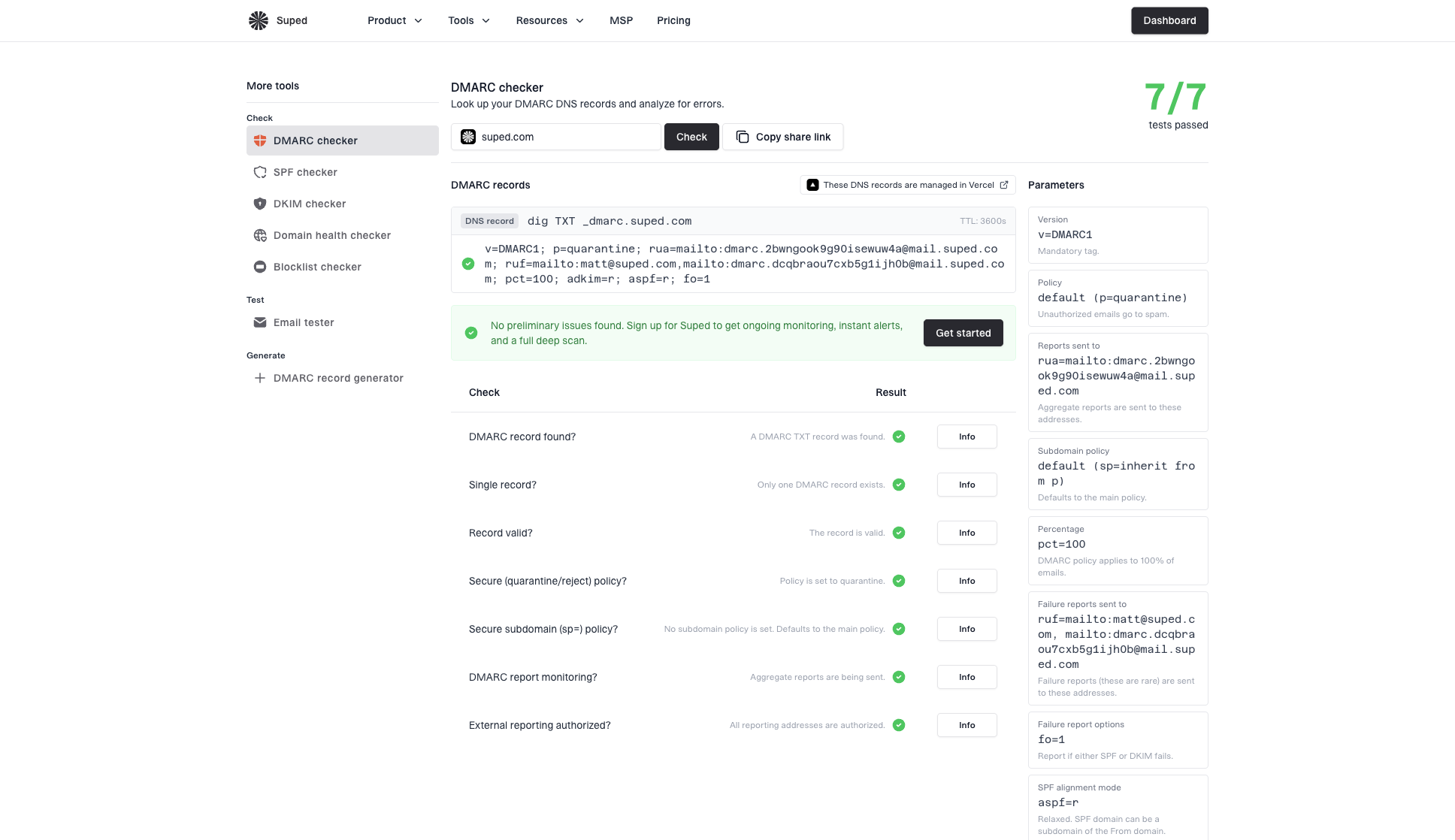This screenshot has width=1455, height=840.
Task: Follow the DNS records managed in Vercel link
Action: (x=908, y=185)
